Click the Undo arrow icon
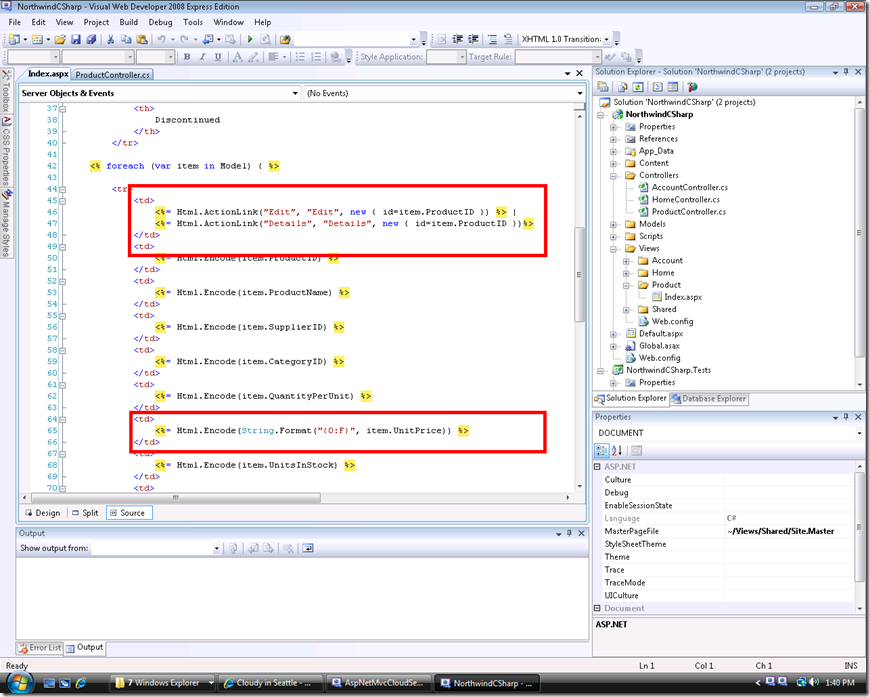The height and width of the screenshot is (697, 870). click(161, 39)
